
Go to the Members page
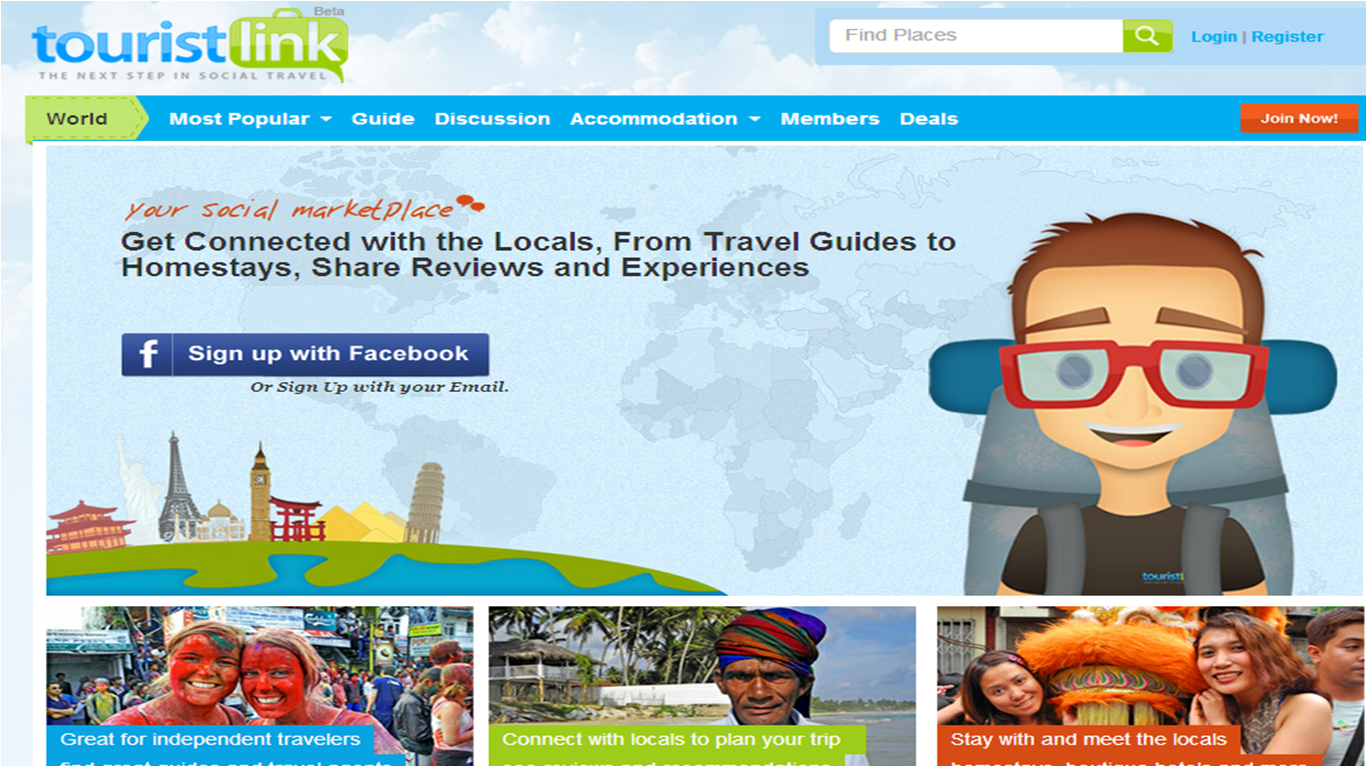pyautogui.click(x=830, y=119)
